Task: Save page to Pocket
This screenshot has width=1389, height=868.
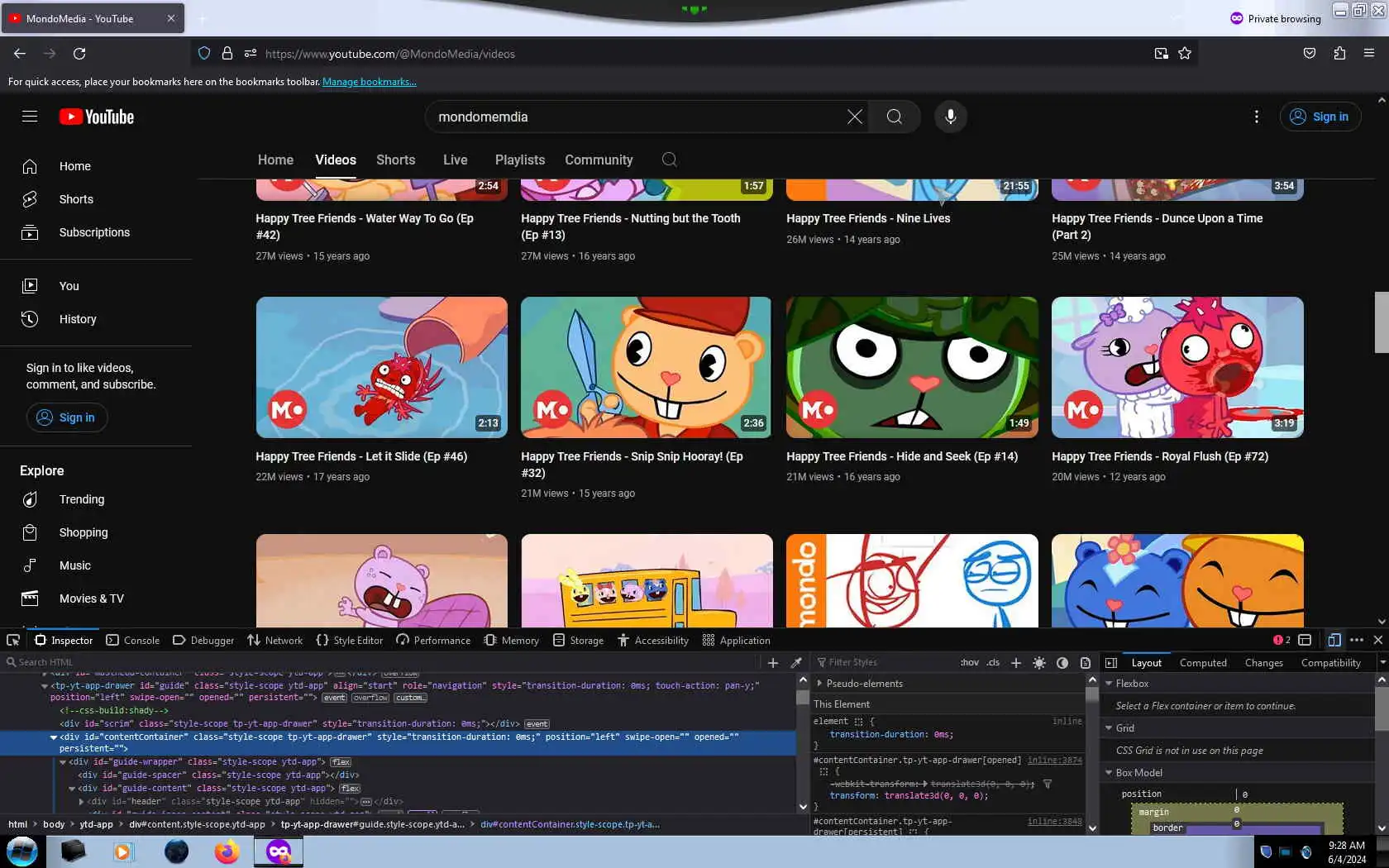Action: tap(1310, 54)
